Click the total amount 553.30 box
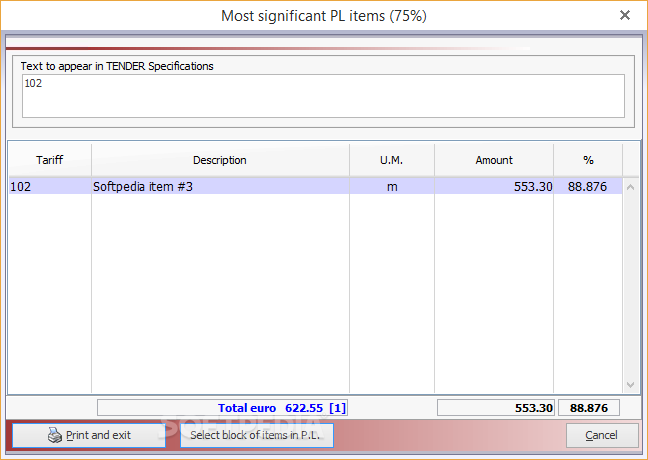Image resolution: width=648 pixels, height=460 pixels. point(496,408)
